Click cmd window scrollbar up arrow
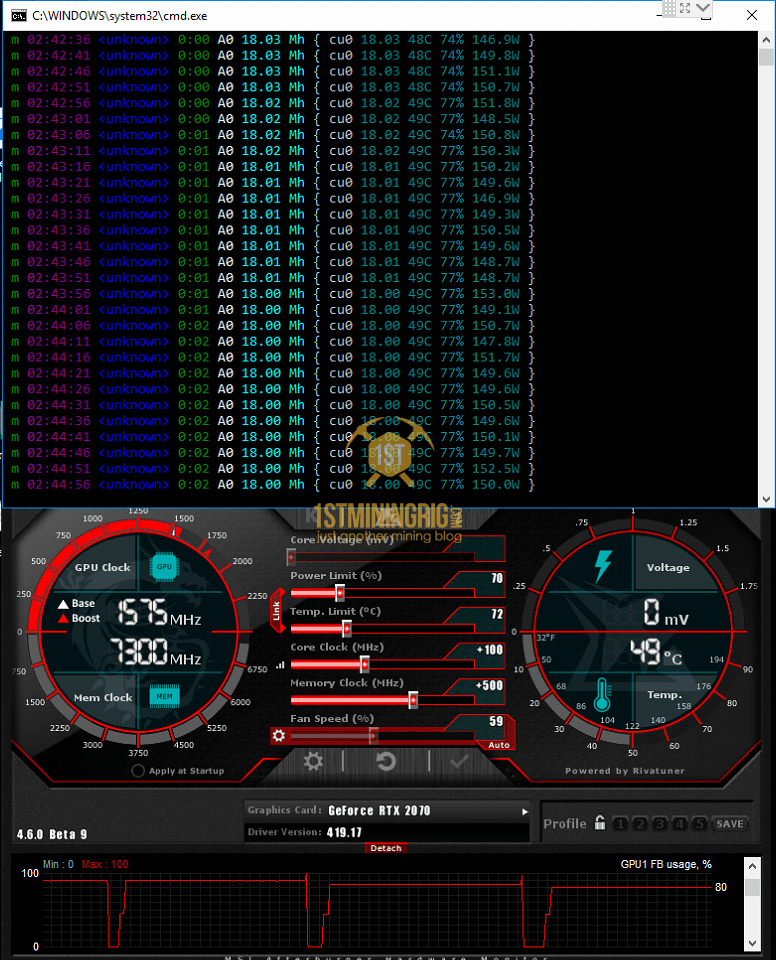 coord(766,40)
